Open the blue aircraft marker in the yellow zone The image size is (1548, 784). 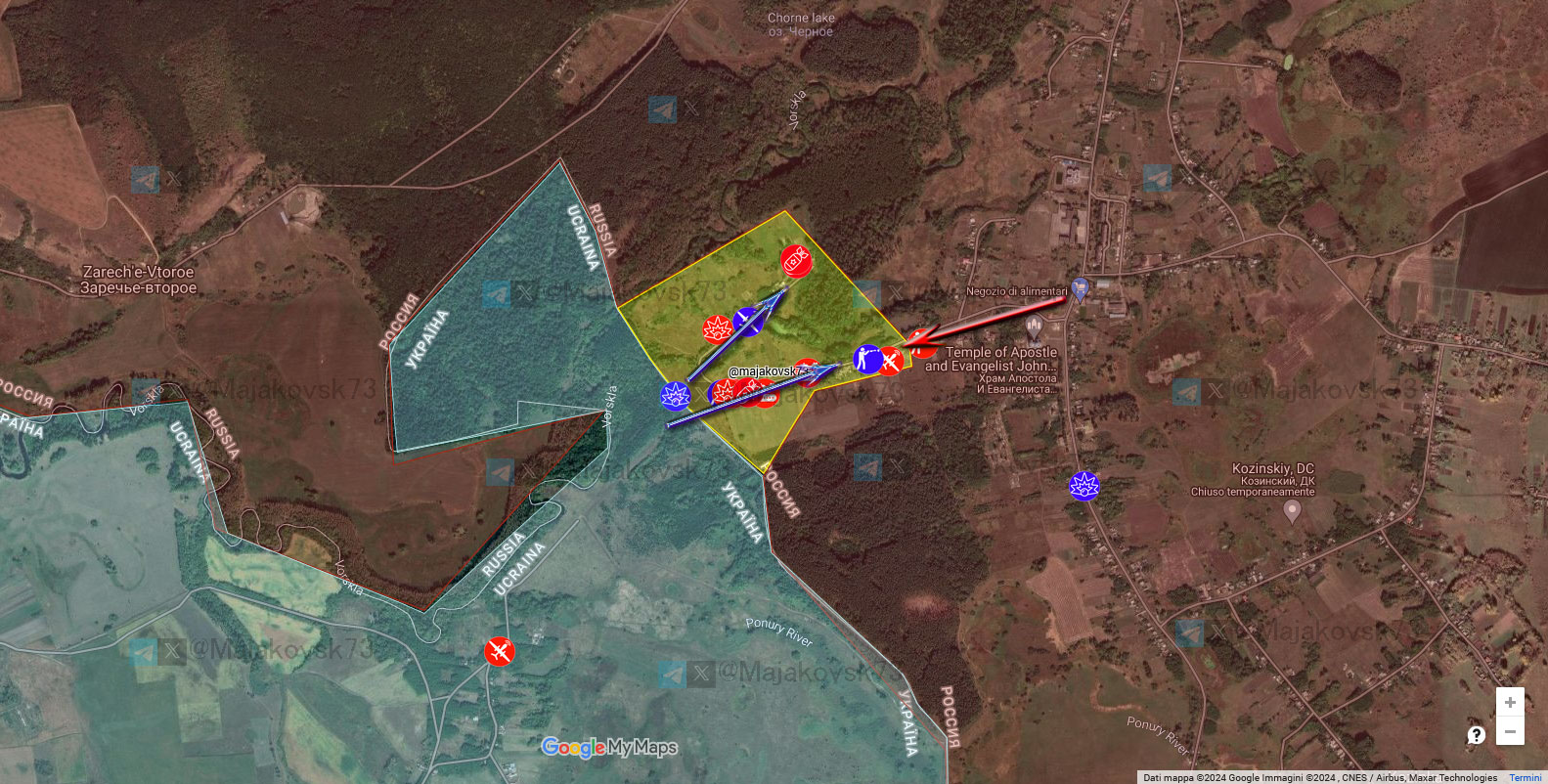748,322
